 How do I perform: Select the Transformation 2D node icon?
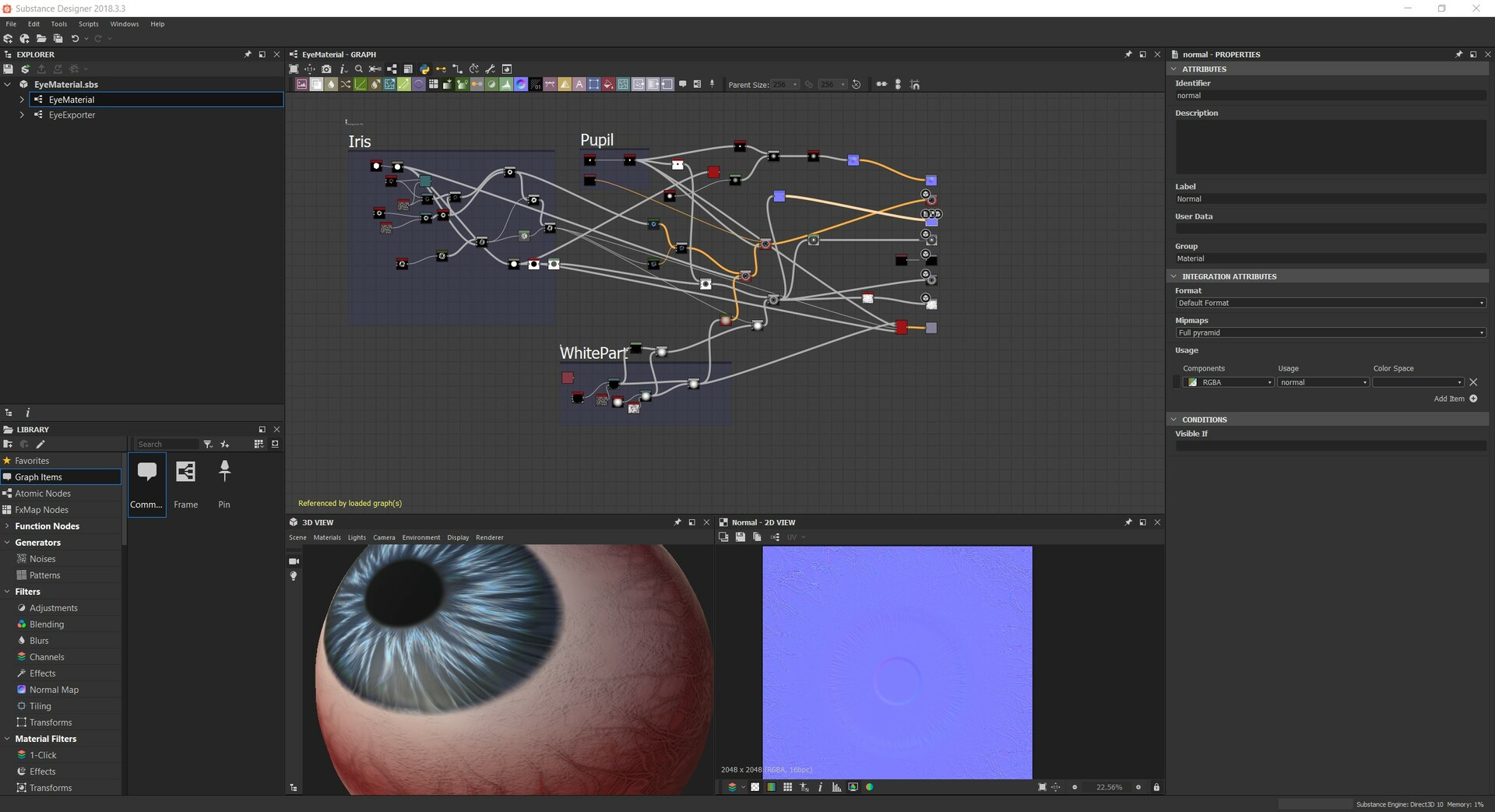[389, 84]
